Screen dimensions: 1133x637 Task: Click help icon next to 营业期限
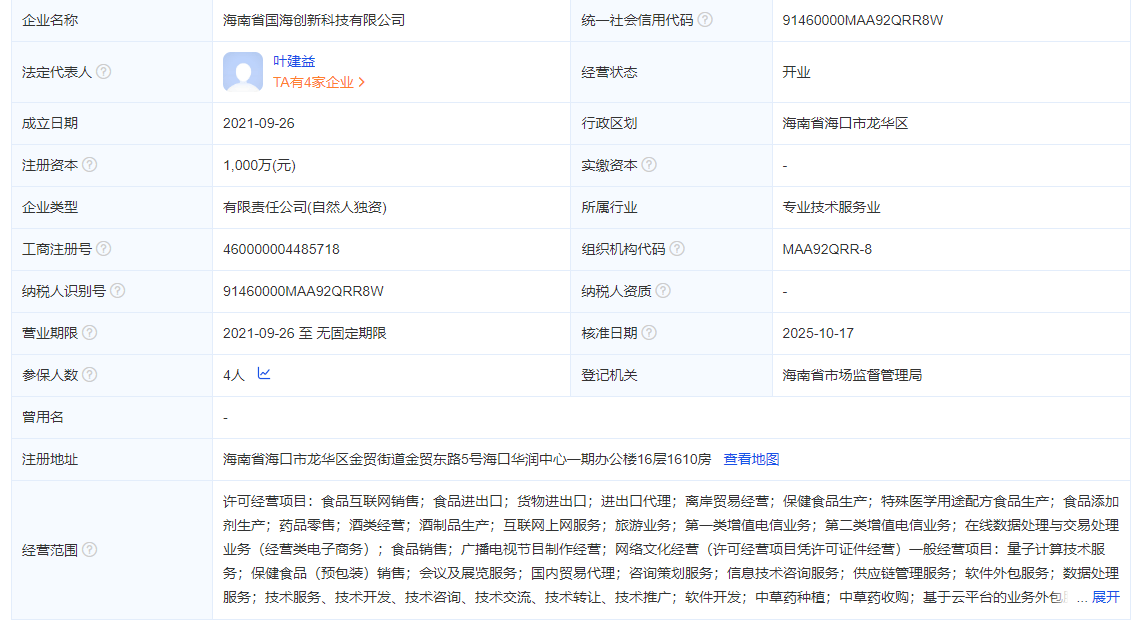[90, 333]
